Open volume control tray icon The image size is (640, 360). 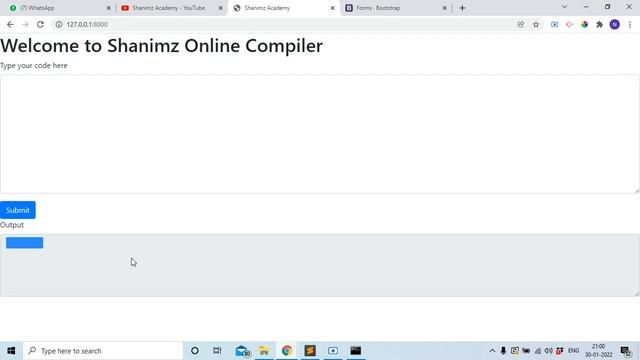pyautogui.click(x=549, y=351)
